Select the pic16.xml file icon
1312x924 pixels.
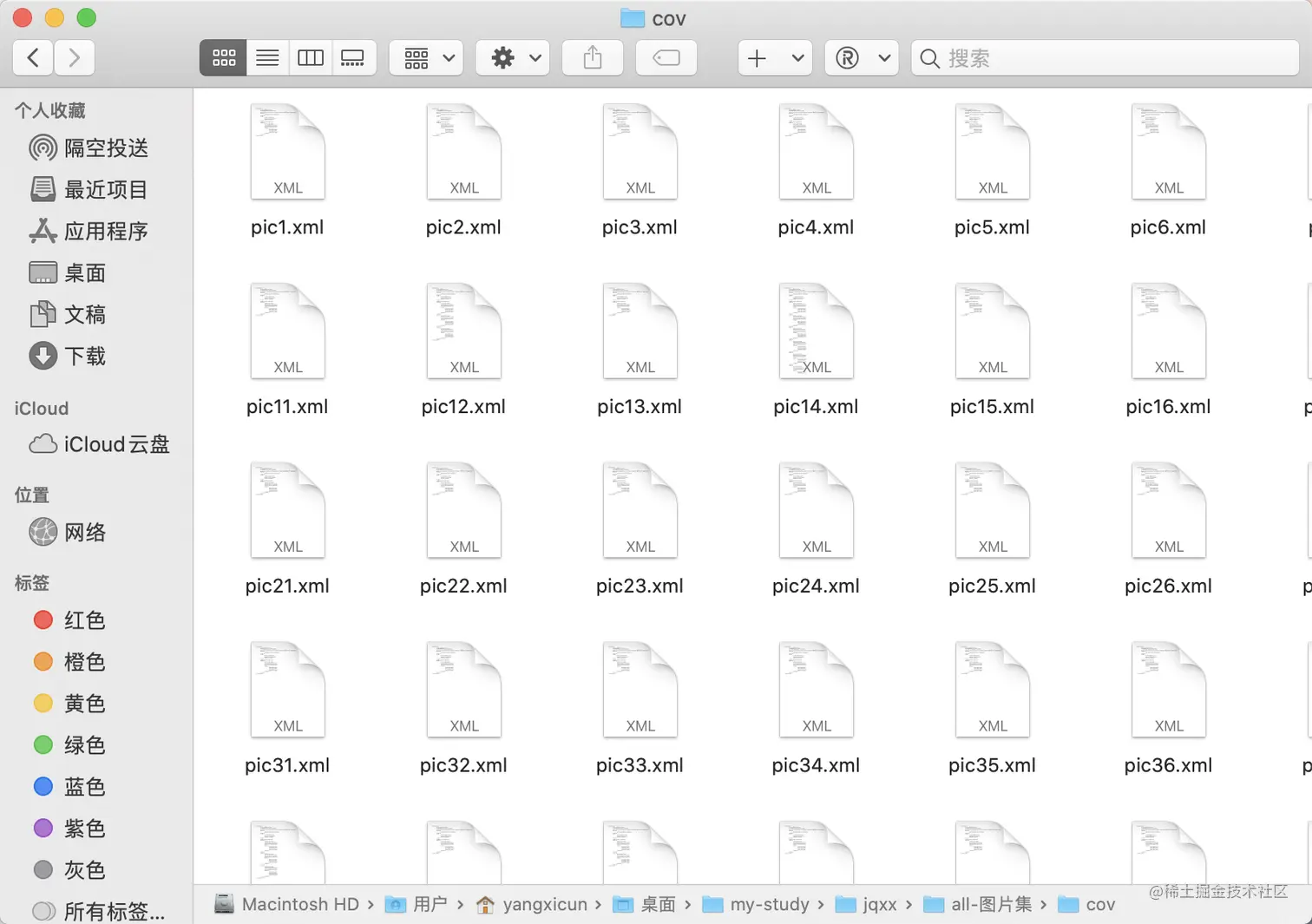pyautogui.click(x=1169, y=331)
